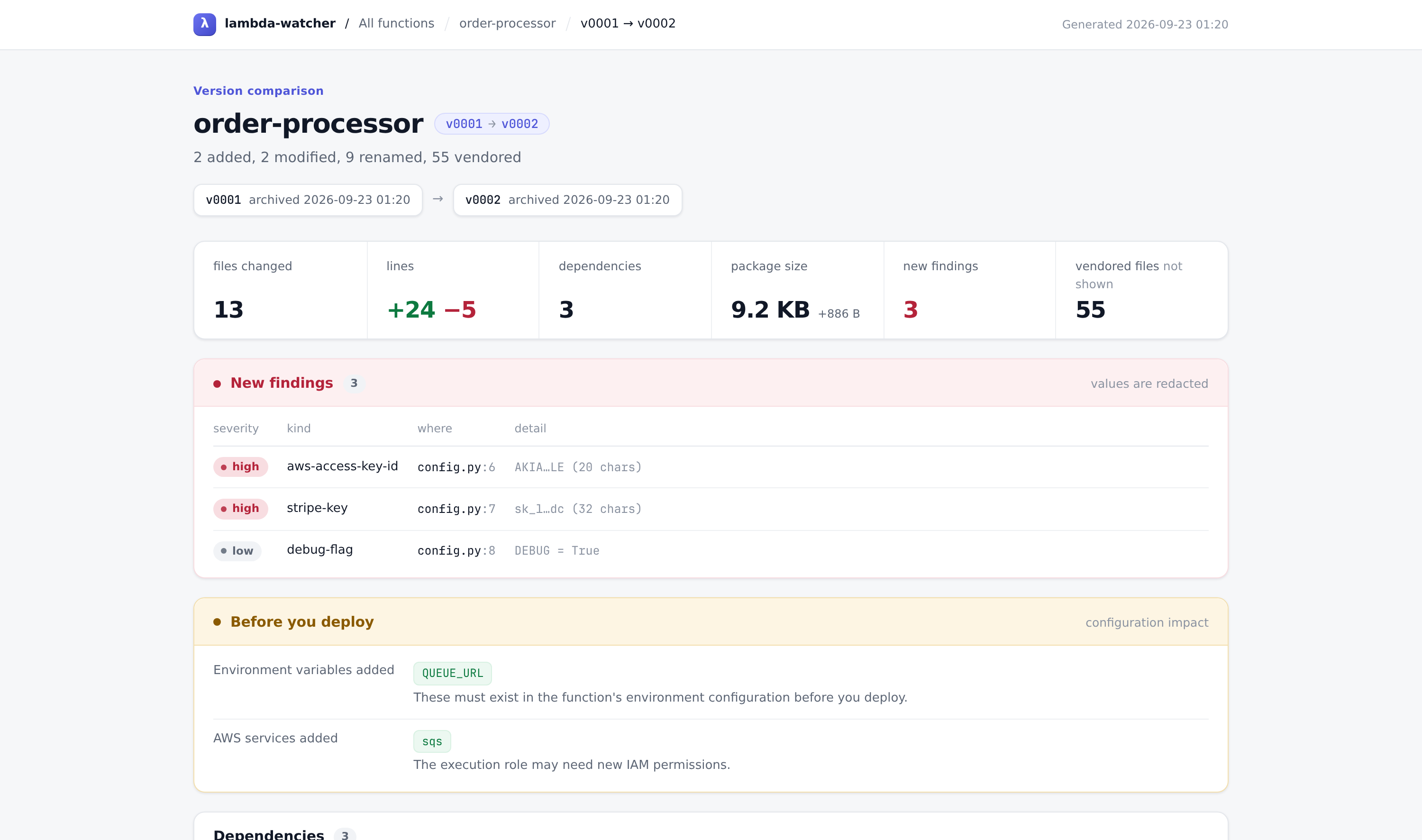Click the +886 B size delta
Image resolution: width=1422 pixels, height=840 pixels.
839,314
